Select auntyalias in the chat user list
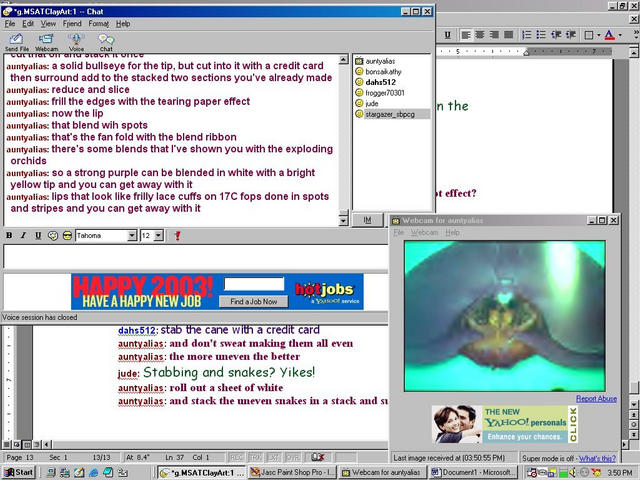This screenshot has width=640, height=480. point(380,61)
